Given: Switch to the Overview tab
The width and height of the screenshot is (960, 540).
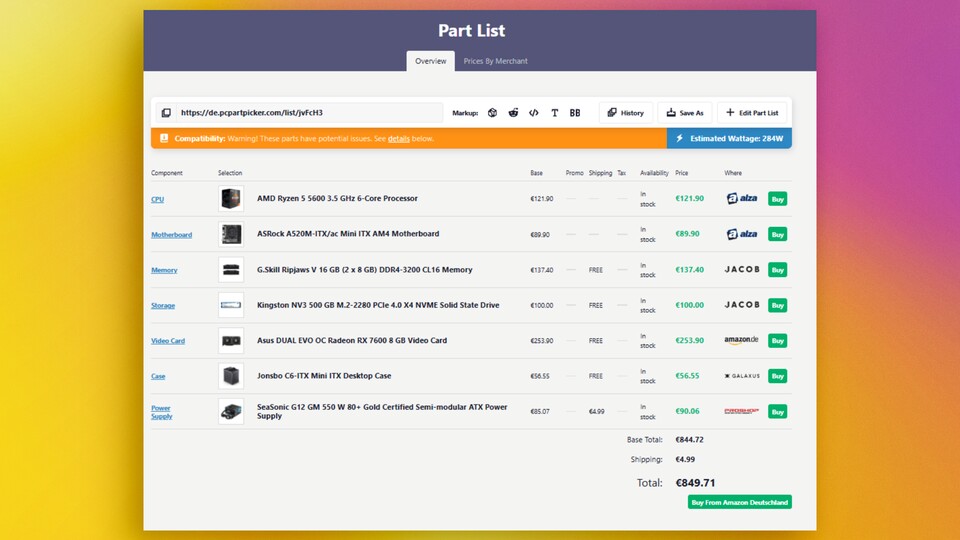Looking at the screenshot, I should [x=430, y=61].
